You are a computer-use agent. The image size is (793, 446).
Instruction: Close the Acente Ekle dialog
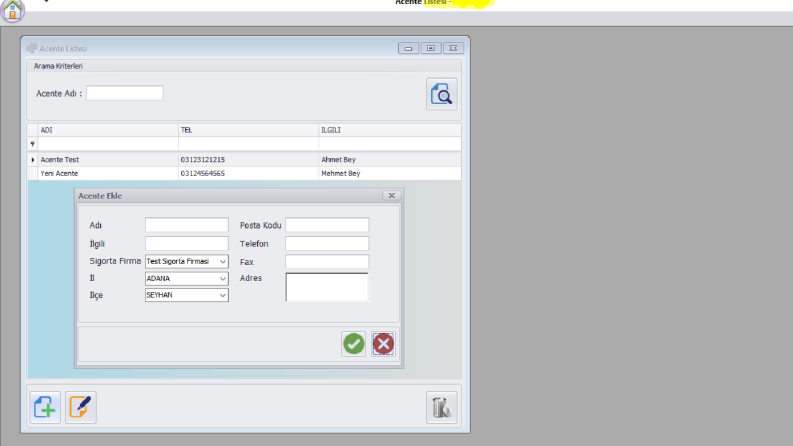click(x=391, y=196)
